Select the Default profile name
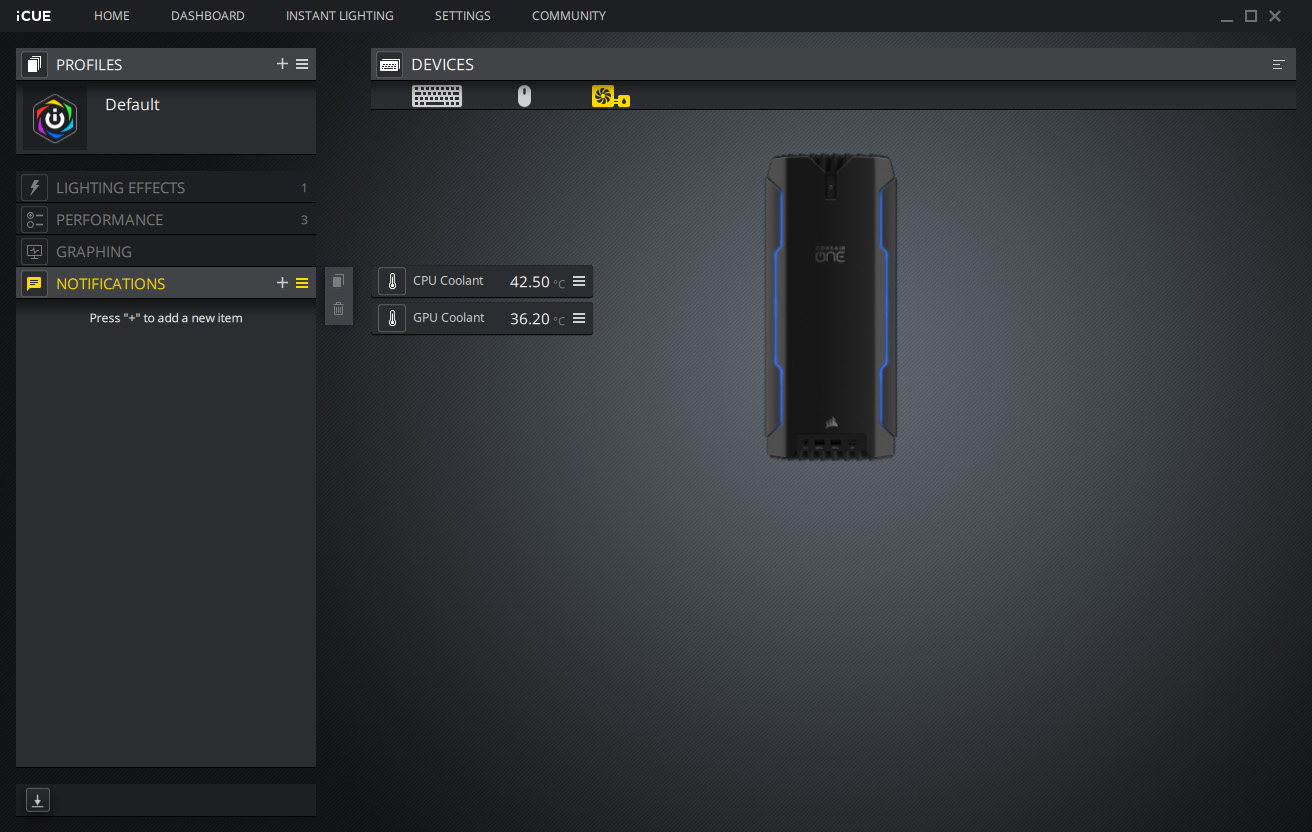Screen dimensions: 1312x832 click(x=132, y=104)
